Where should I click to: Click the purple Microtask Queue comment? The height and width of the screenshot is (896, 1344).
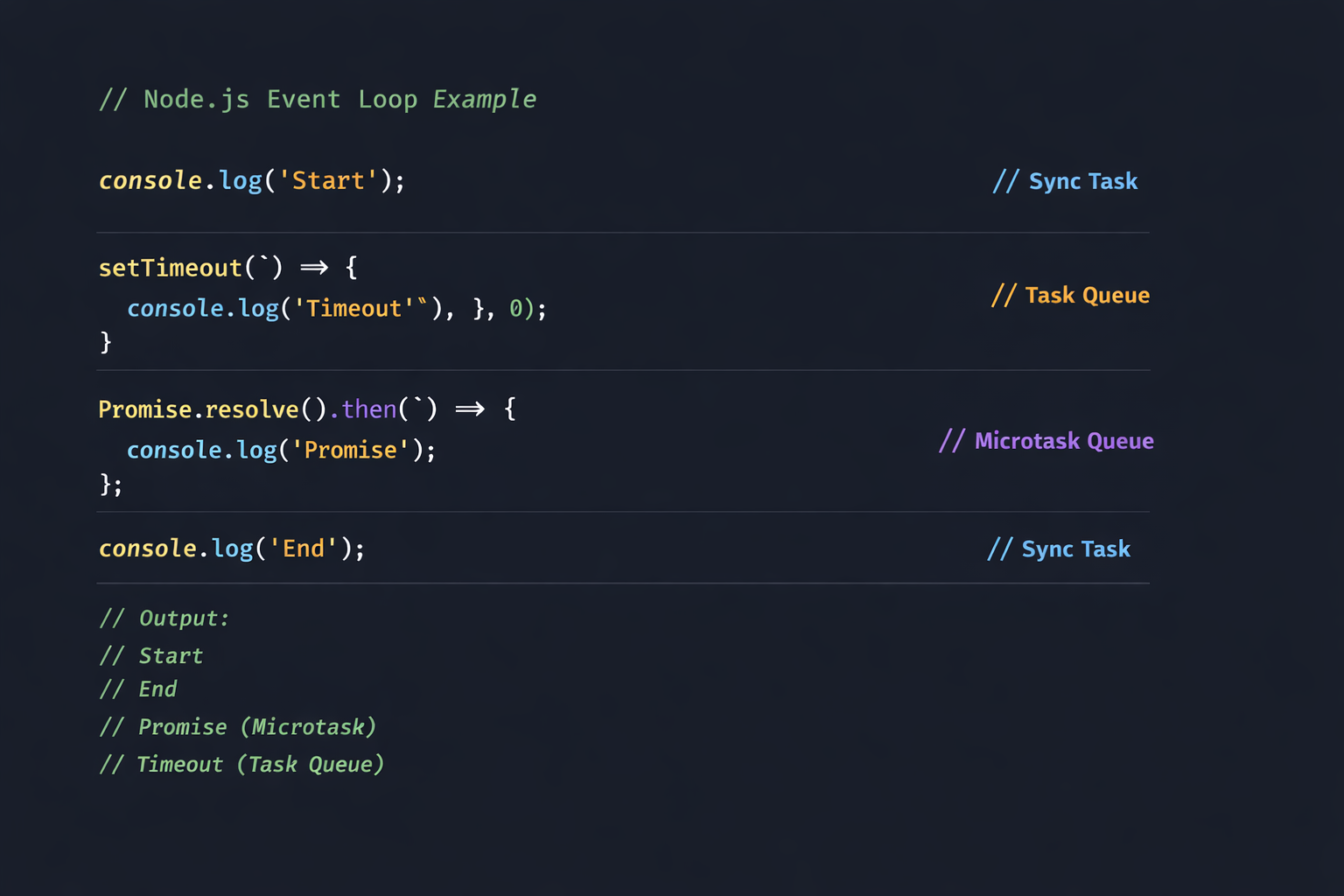(1046, 441)
